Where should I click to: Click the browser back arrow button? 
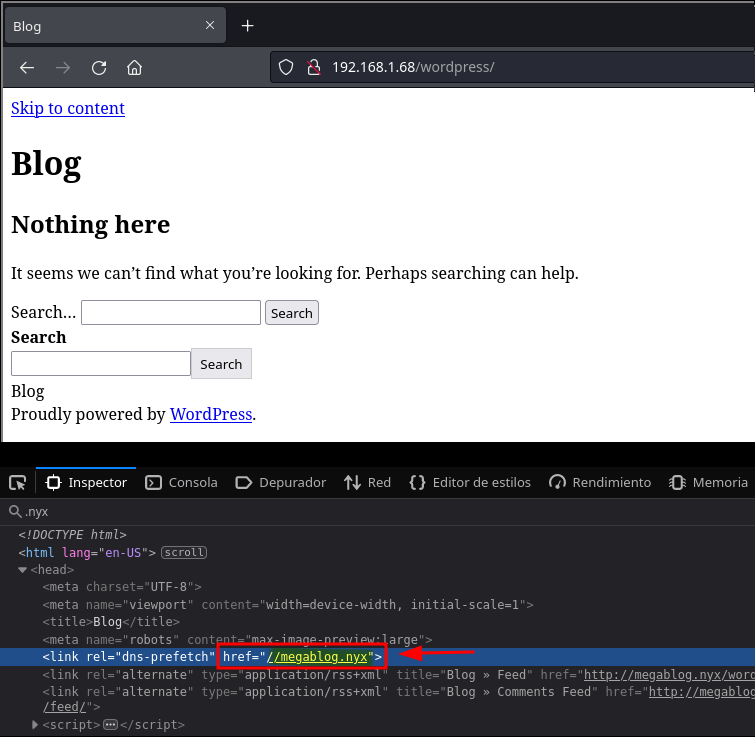click(x=27, y=68)
